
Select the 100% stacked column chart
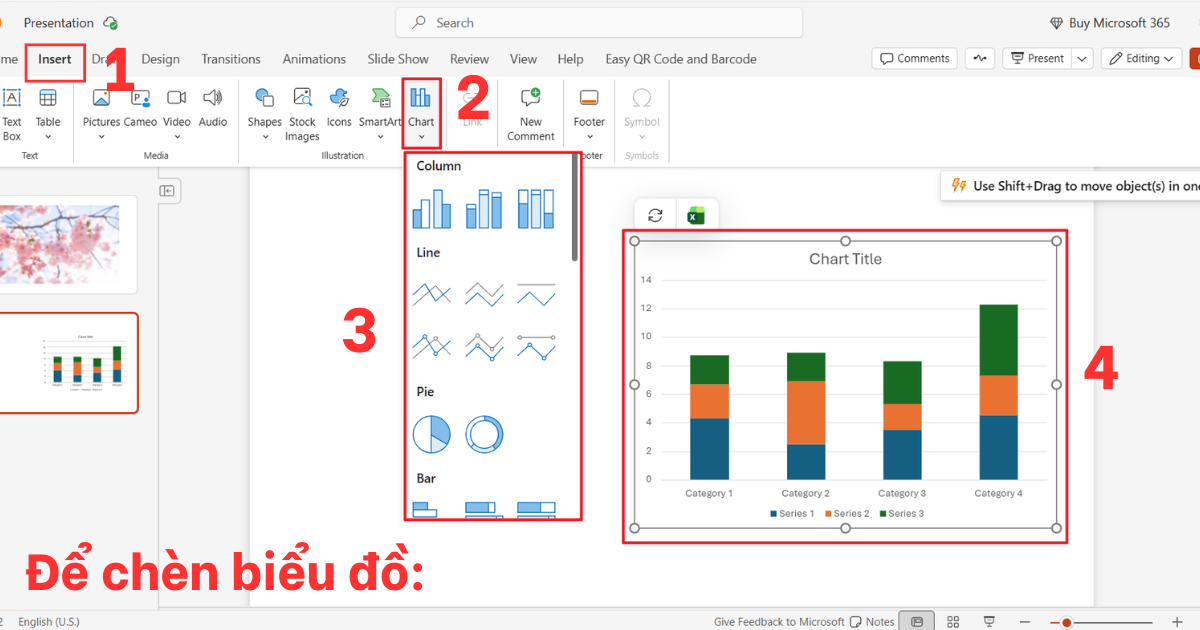[536, 209]
